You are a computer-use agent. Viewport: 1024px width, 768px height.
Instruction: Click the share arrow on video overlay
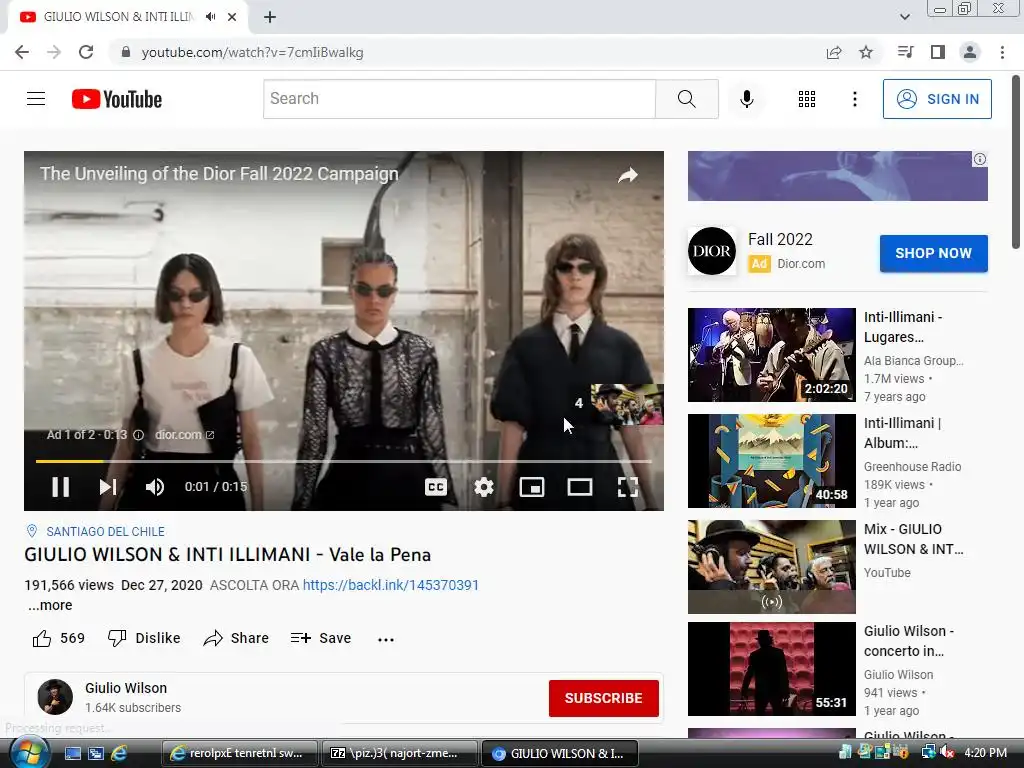(x=628, y=175)
